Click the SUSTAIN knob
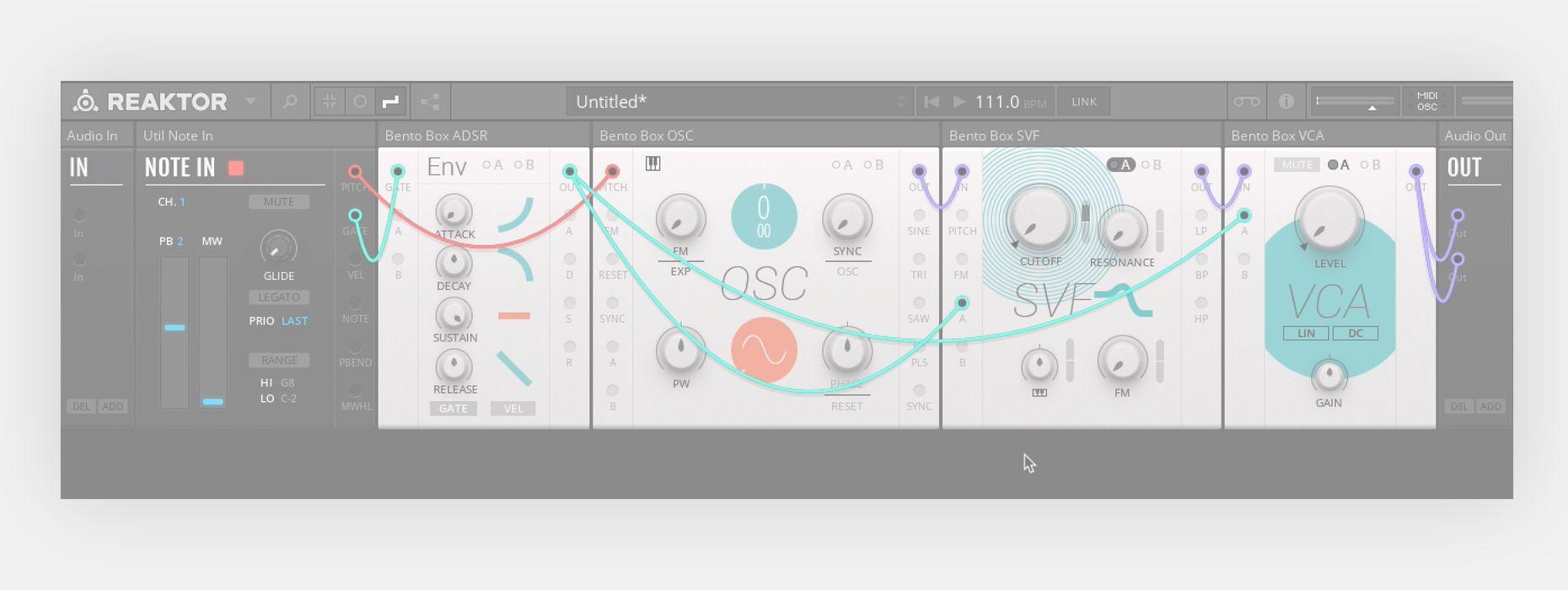Image resolution: width=1568 pixels, height=590 pixels. (x=454, y=315)
